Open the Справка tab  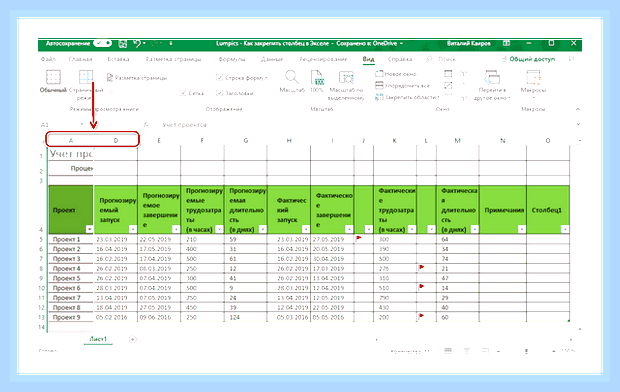(400, 59)
